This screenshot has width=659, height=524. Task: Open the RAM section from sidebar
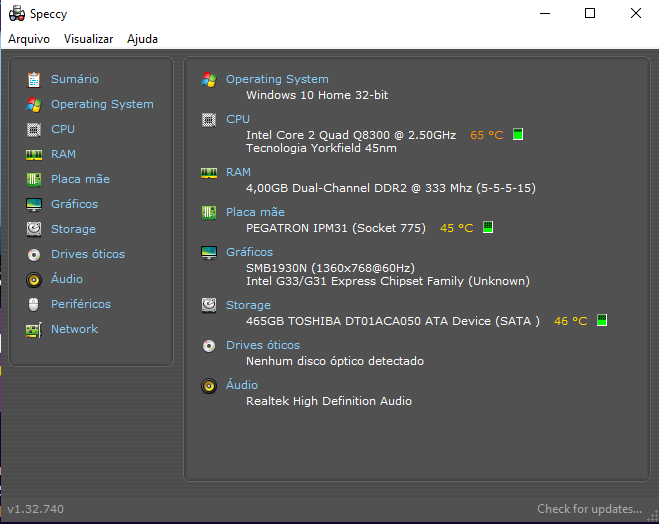point(63,154)
